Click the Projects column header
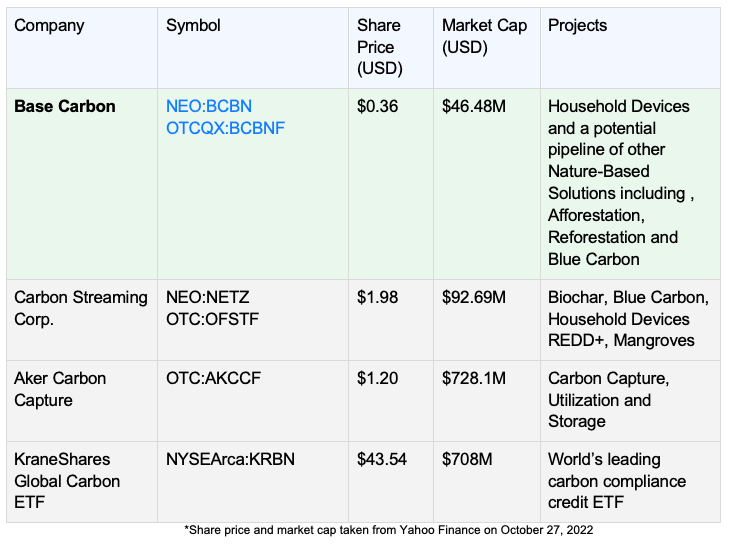Viewport: 730px width, 546px height. pyautogui.click(x=577, y=25)
